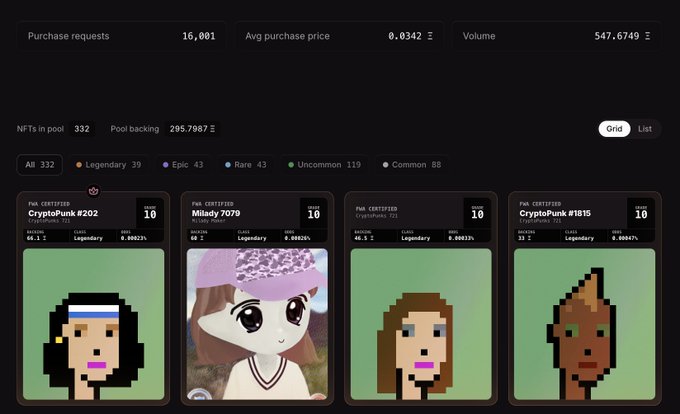680x414 pixels.
Task: Click backing value 66.1 on CryptoPunk #202
Action: (x=36, y=238)
